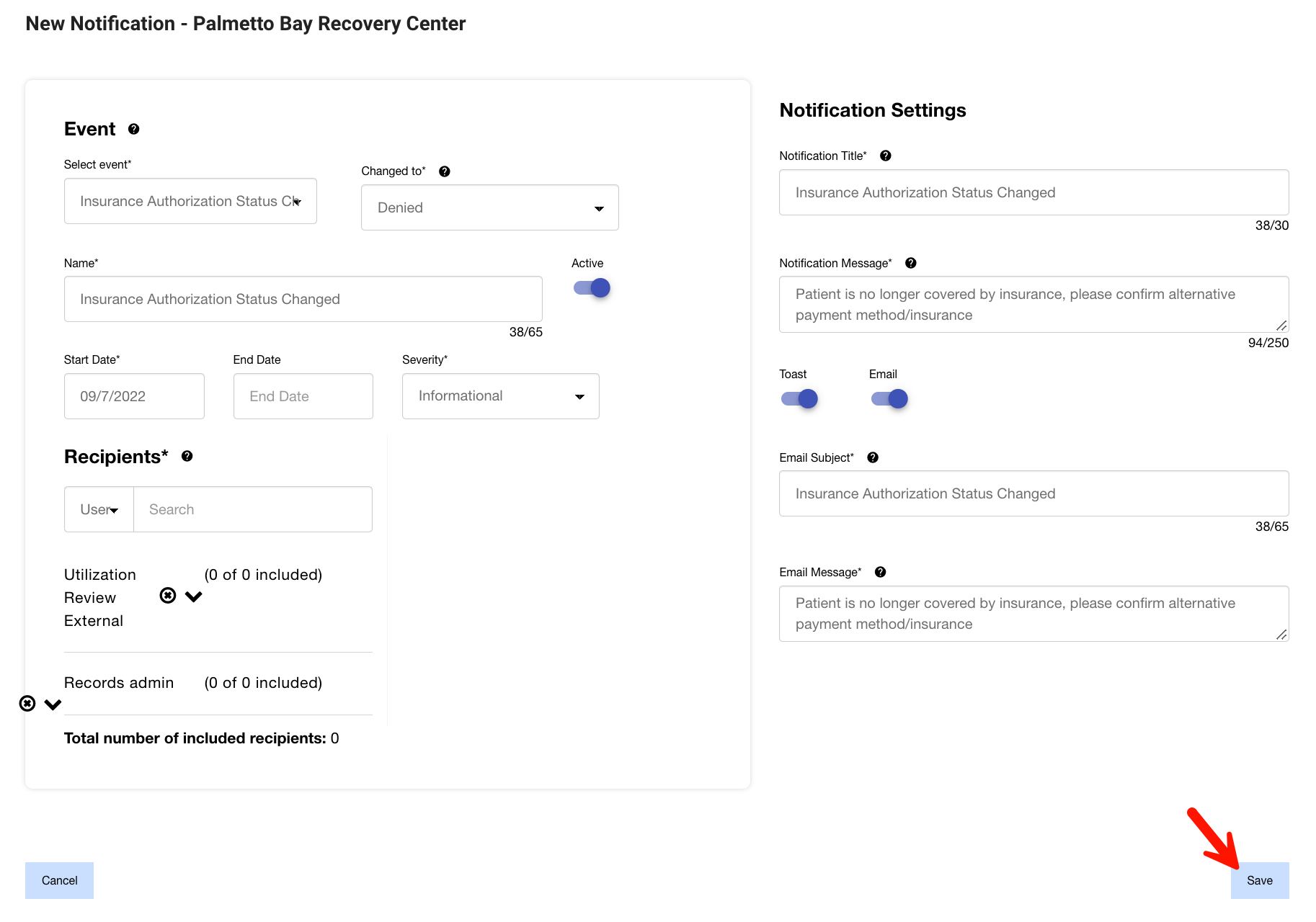The height and width of the screenshot is (922, 1316).
Task: Click the Email Subject help icon
Action: [x=872, y=457]
